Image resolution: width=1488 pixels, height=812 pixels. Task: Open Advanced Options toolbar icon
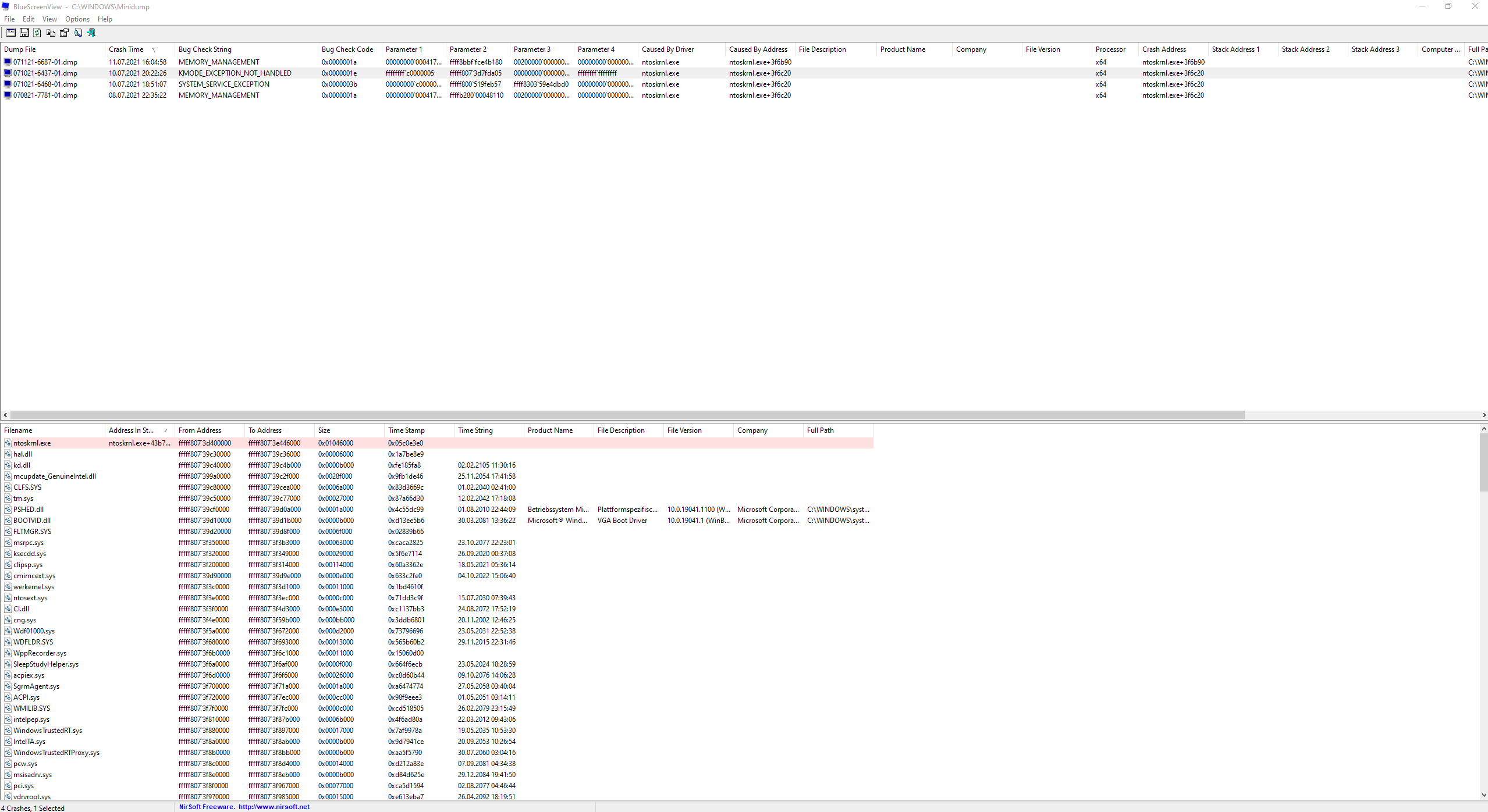point(11,33)
